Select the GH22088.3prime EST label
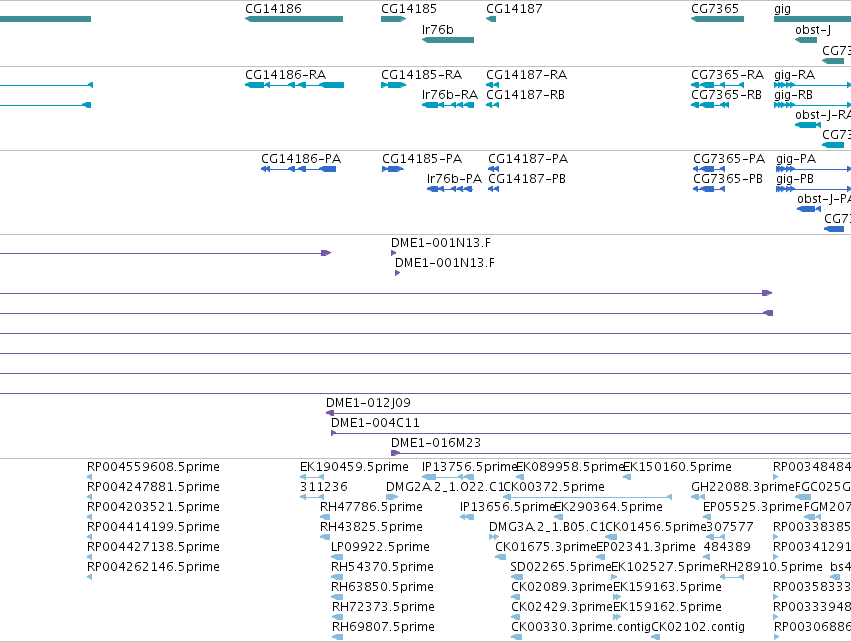The image size is (851, 642). click(x=742, y=487)
